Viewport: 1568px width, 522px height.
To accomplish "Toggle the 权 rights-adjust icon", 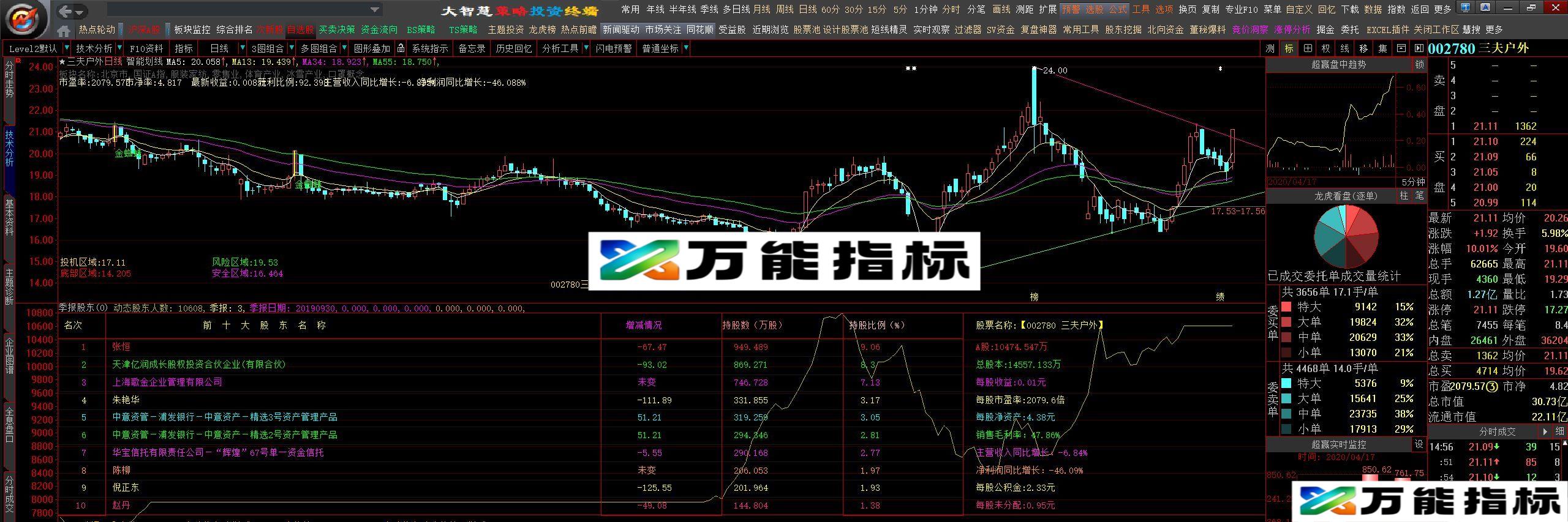I will [x=1326, y=48].
